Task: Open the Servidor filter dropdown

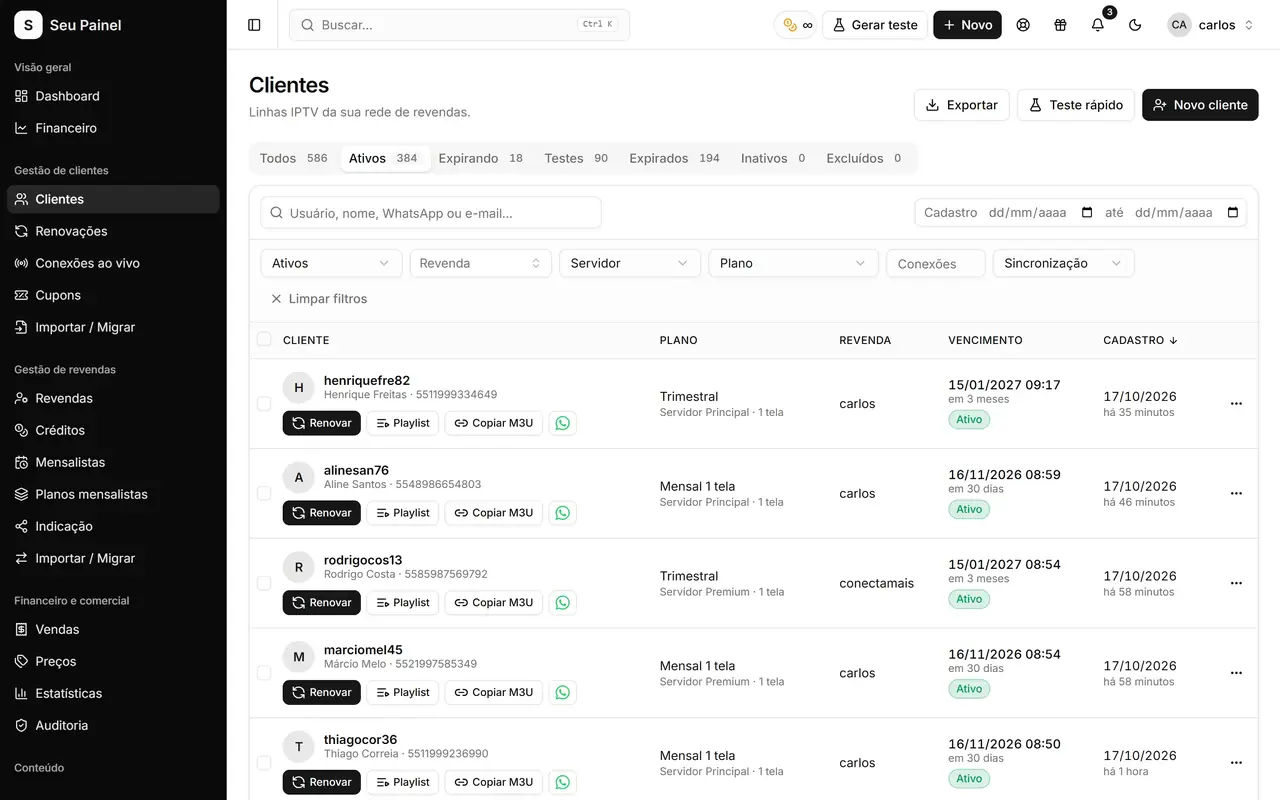Action: [x=630, y=263]
